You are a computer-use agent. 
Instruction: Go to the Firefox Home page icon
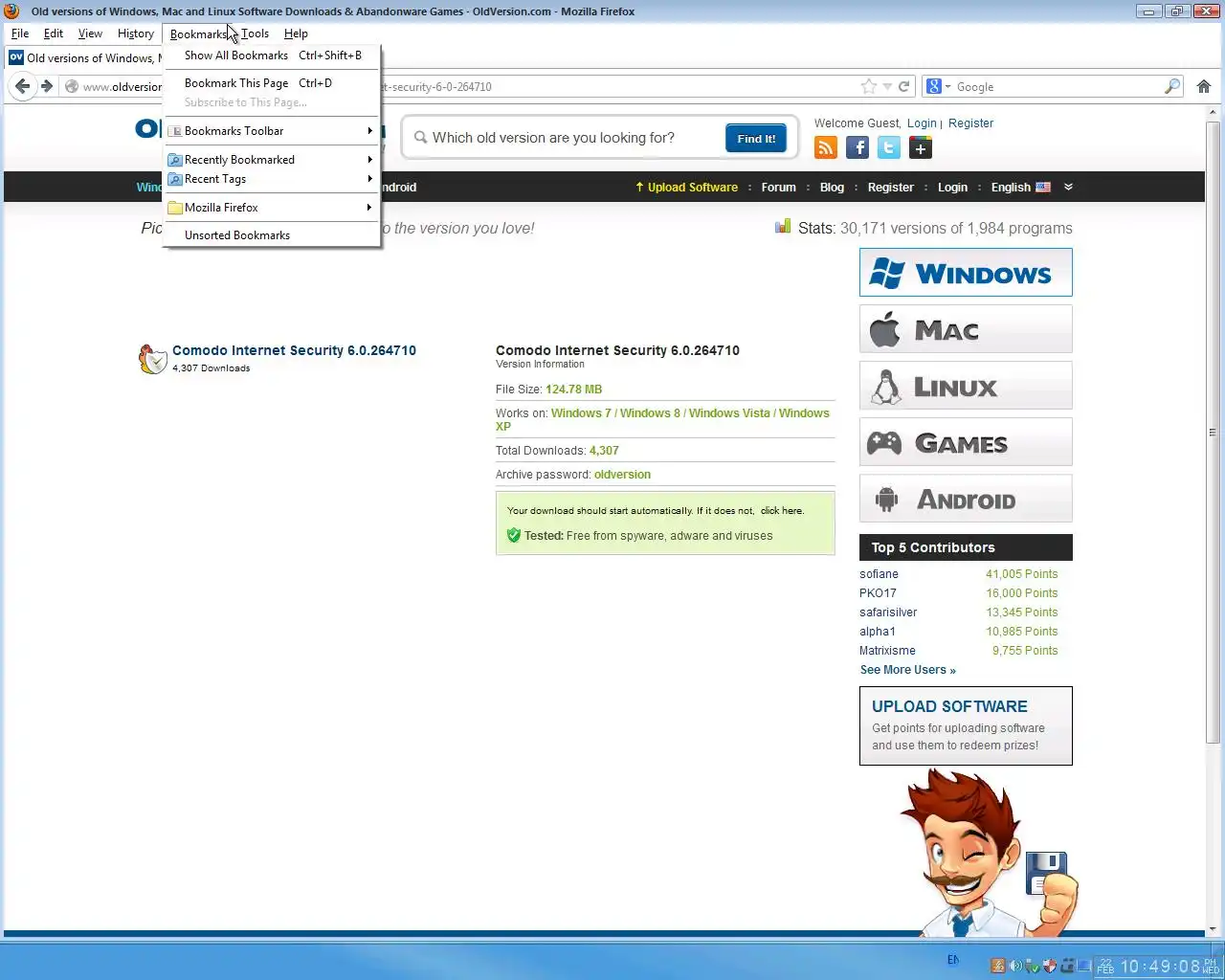1204,86
